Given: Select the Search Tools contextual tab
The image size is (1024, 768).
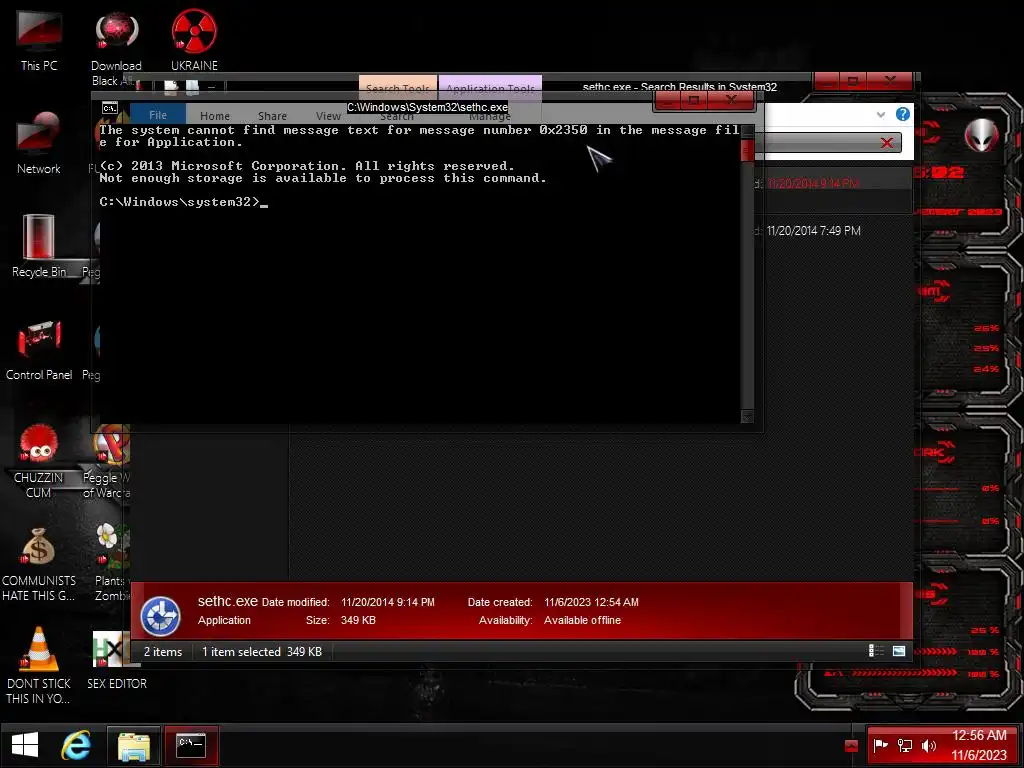Looking at the screenshot, I should 398,88.
